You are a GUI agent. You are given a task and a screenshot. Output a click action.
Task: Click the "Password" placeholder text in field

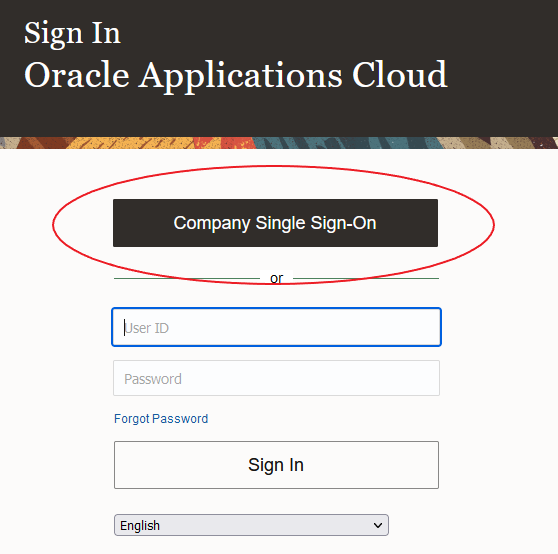point(153,379)
